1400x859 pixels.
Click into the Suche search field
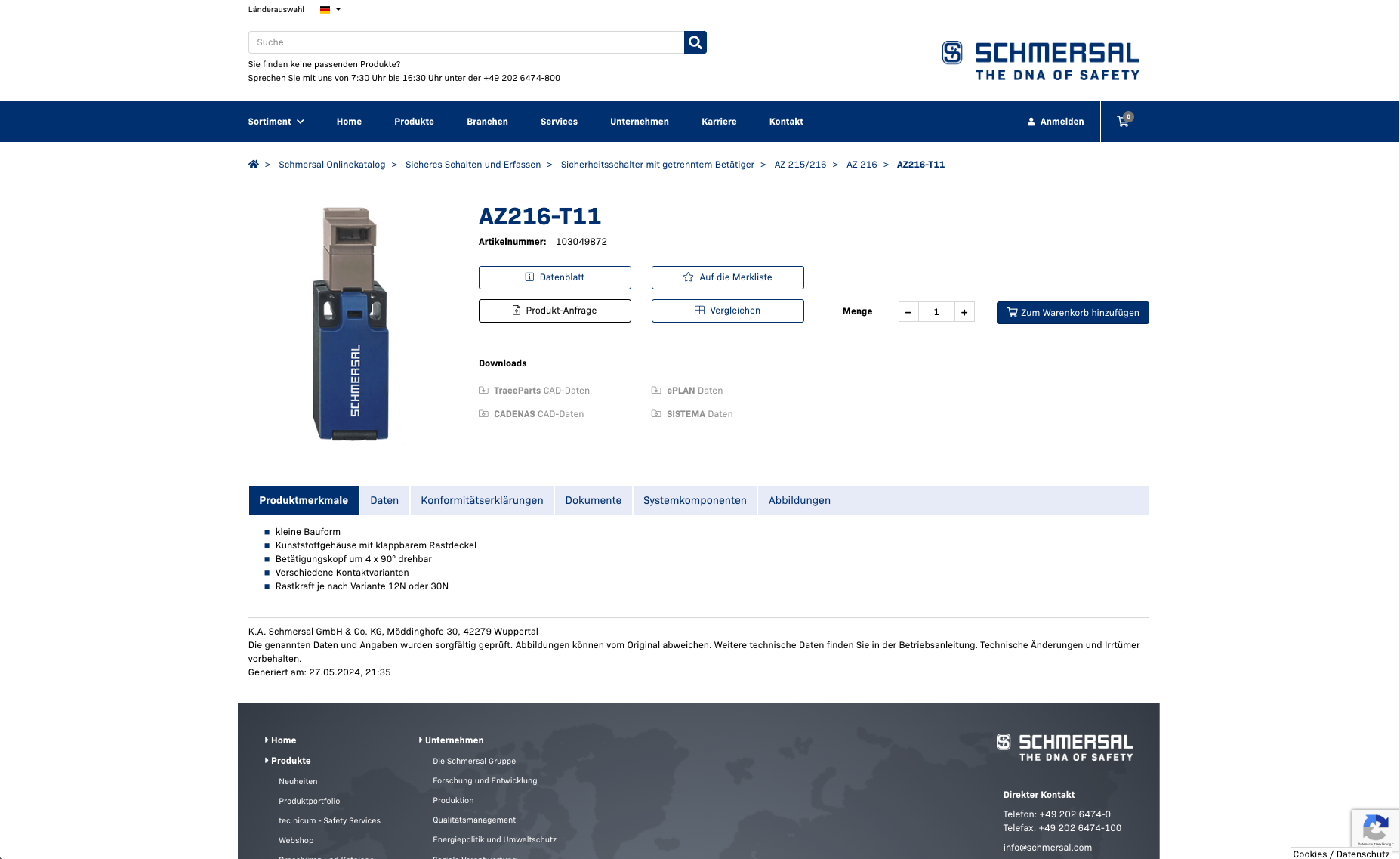(466, 42)
